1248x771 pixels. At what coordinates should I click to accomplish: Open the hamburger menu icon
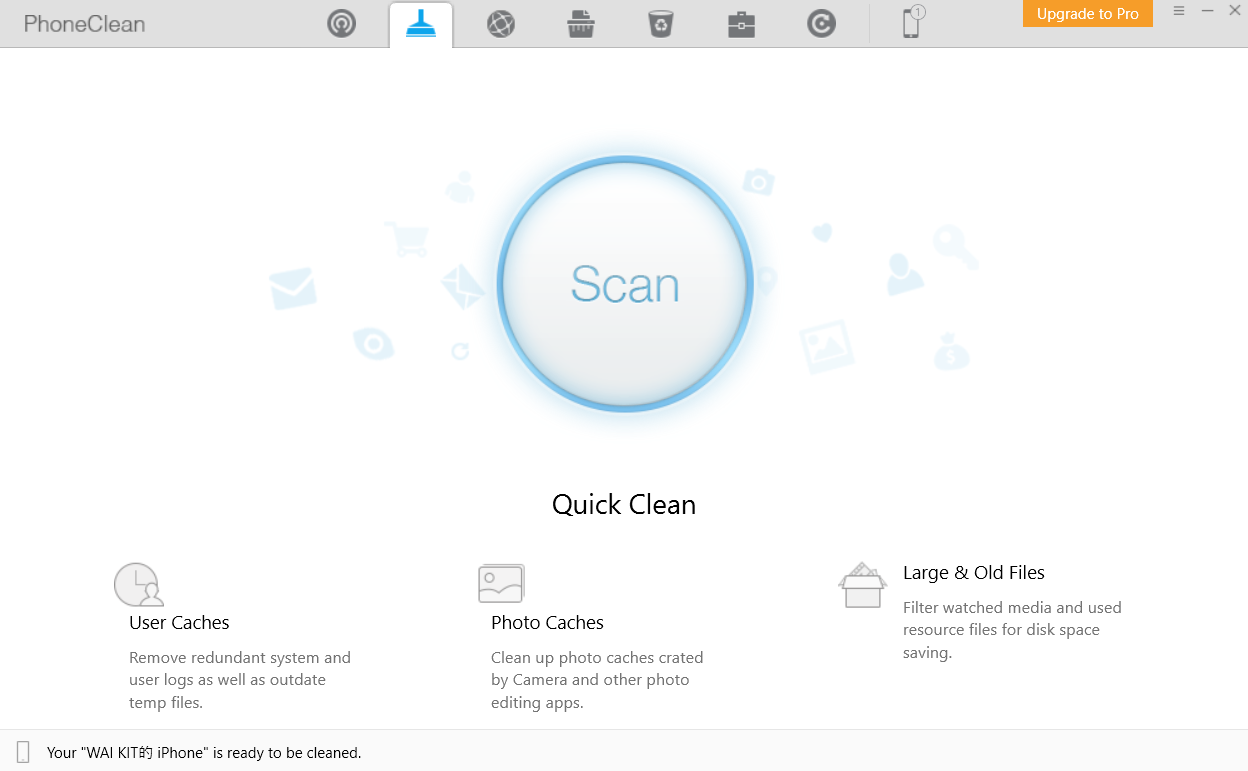(1179, 10)
